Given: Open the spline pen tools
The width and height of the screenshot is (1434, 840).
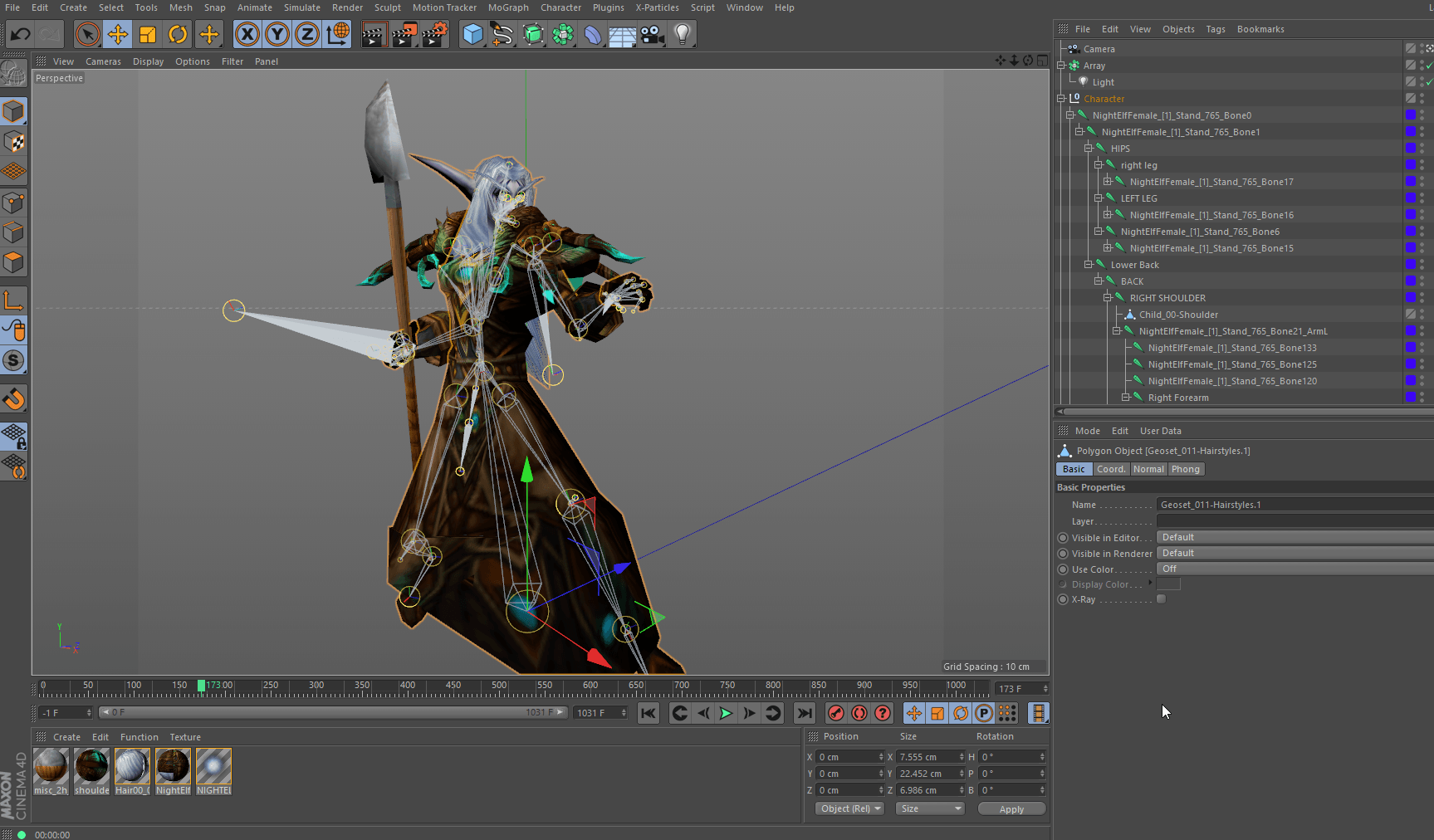Looking at the screenshot, I should click(502, 34).
